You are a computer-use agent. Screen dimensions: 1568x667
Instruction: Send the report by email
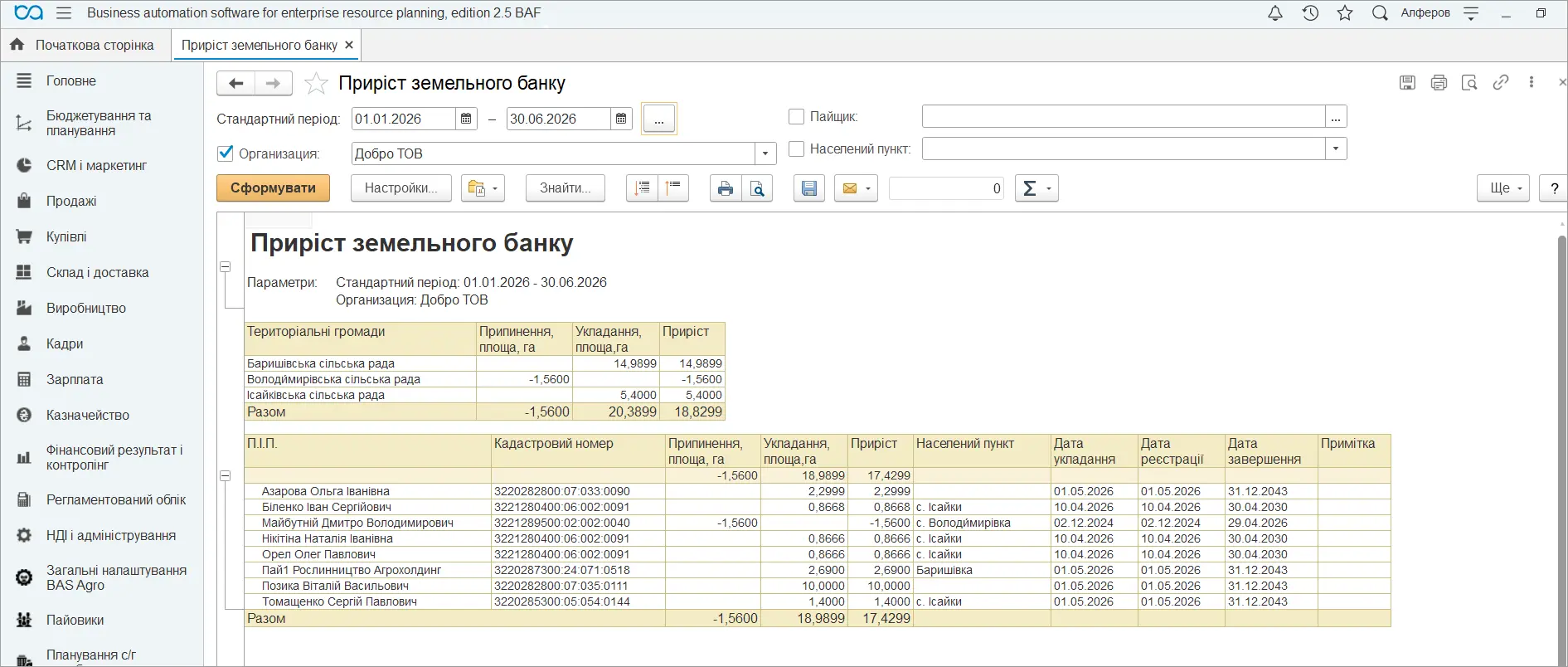(856, 188)
